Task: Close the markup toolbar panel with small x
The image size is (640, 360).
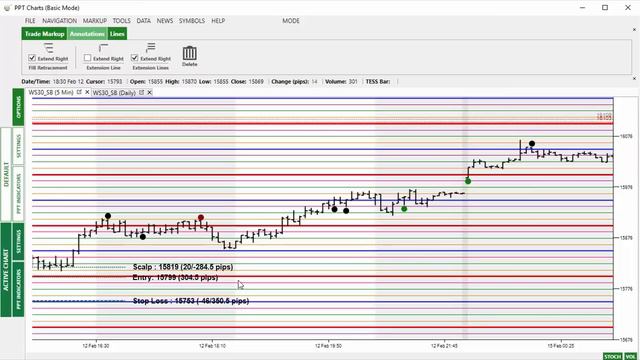Action: (634, 29)
